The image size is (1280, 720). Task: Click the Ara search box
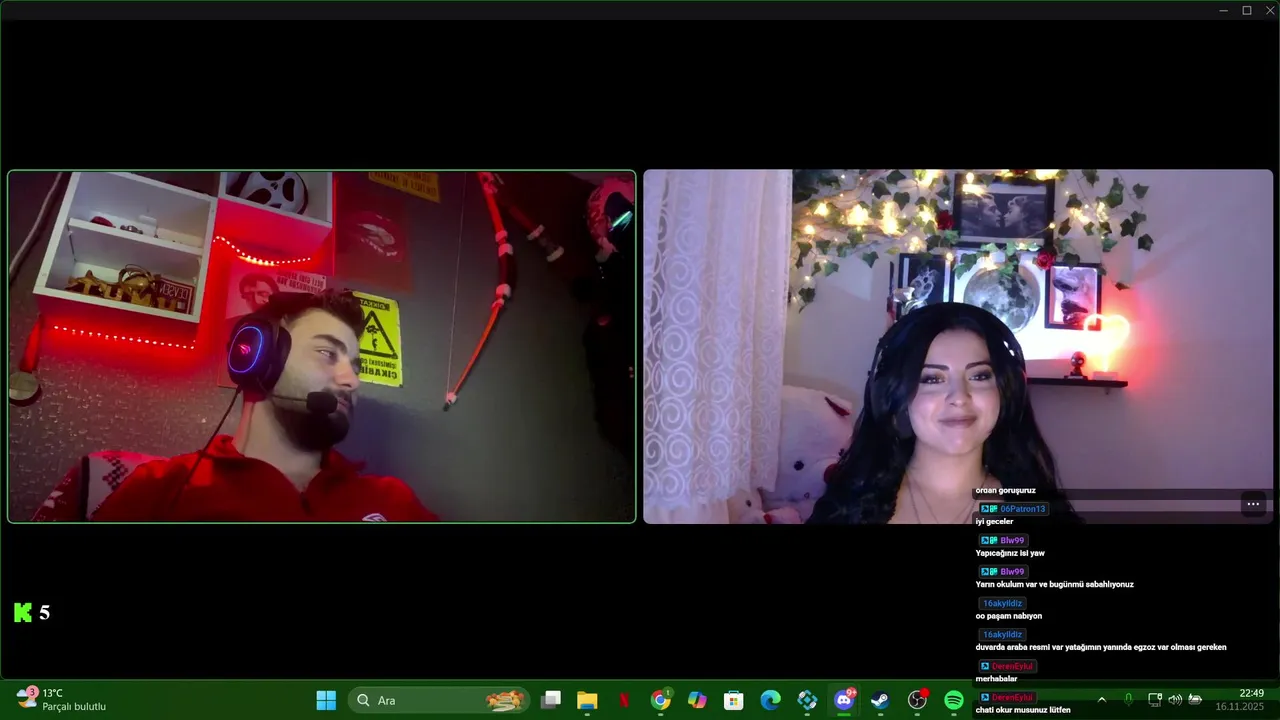[x=439, y=700]
